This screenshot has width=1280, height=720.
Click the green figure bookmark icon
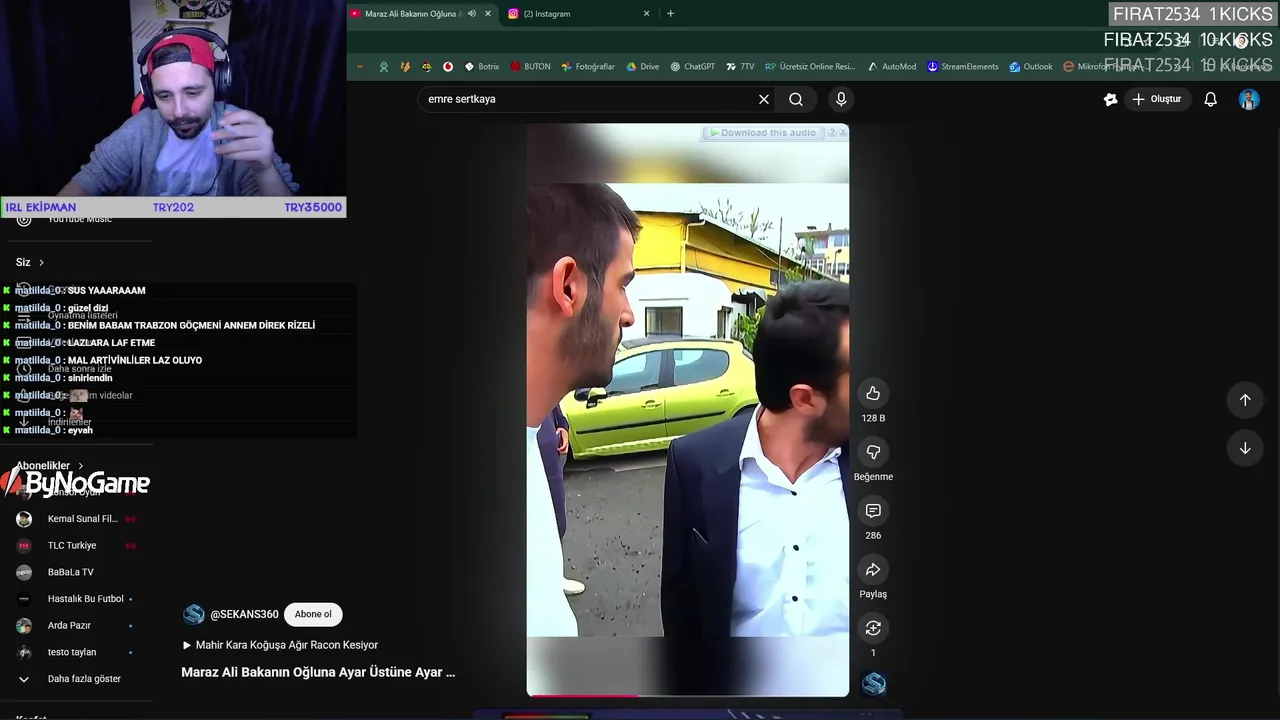(384, 67)
